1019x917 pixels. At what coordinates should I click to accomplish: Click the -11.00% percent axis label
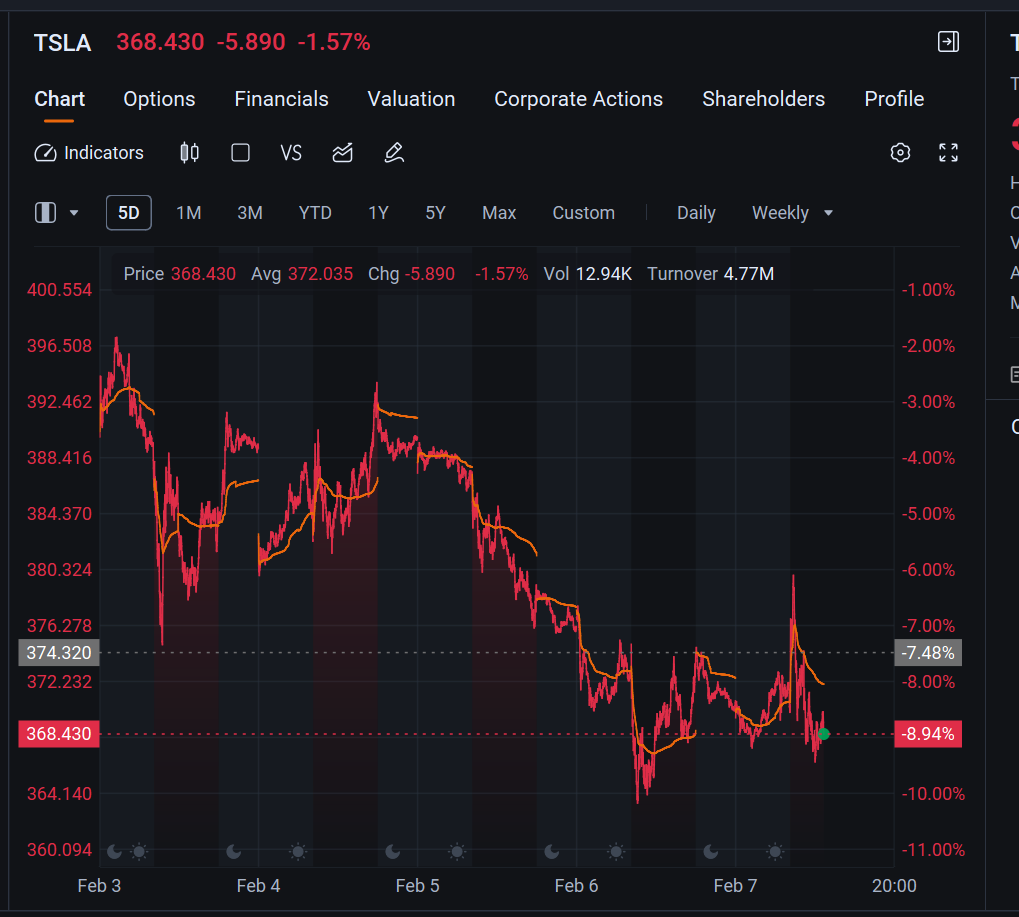click(933, 849)
